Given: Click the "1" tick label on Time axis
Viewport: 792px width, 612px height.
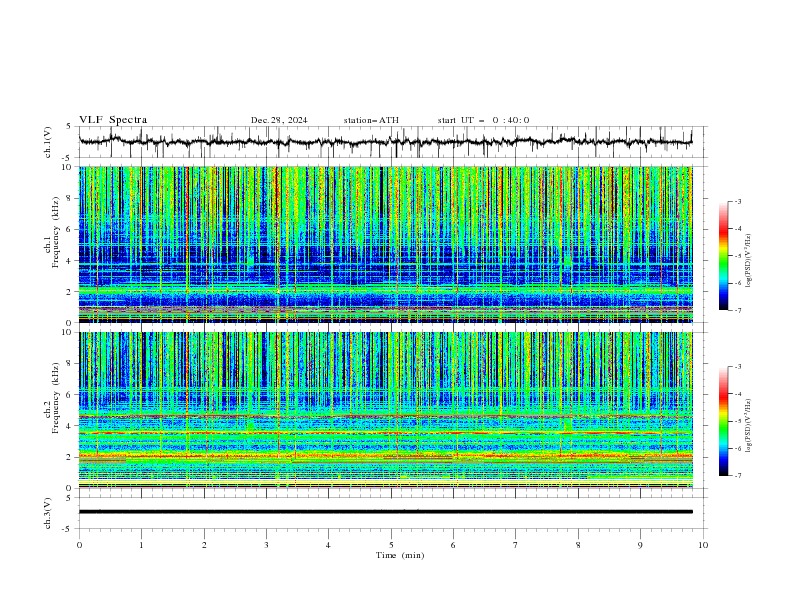Looking at the screenshot, I should coord(141,545).
